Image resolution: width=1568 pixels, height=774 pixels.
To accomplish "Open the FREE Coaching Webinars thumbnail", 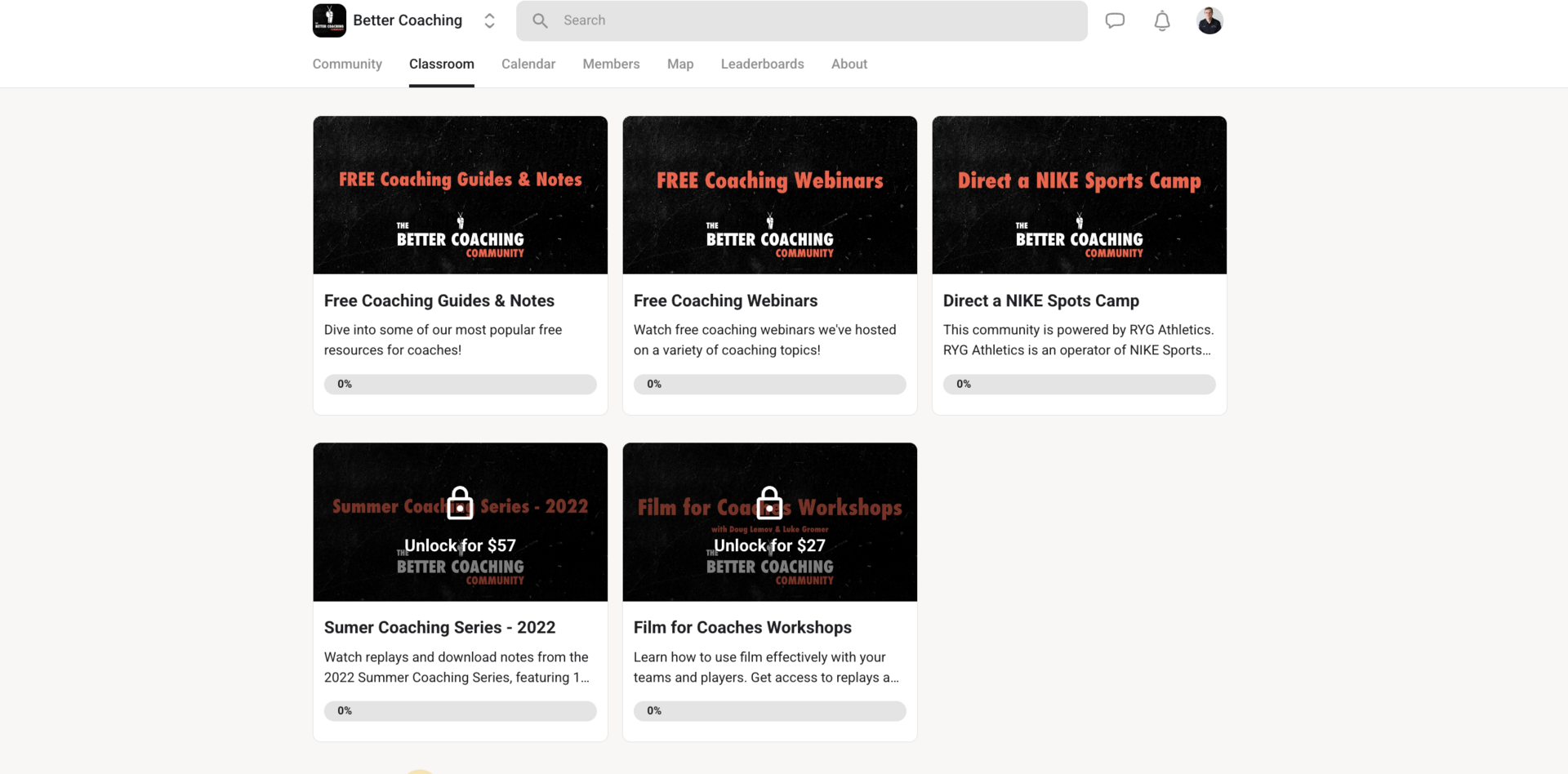I will 770,195.
